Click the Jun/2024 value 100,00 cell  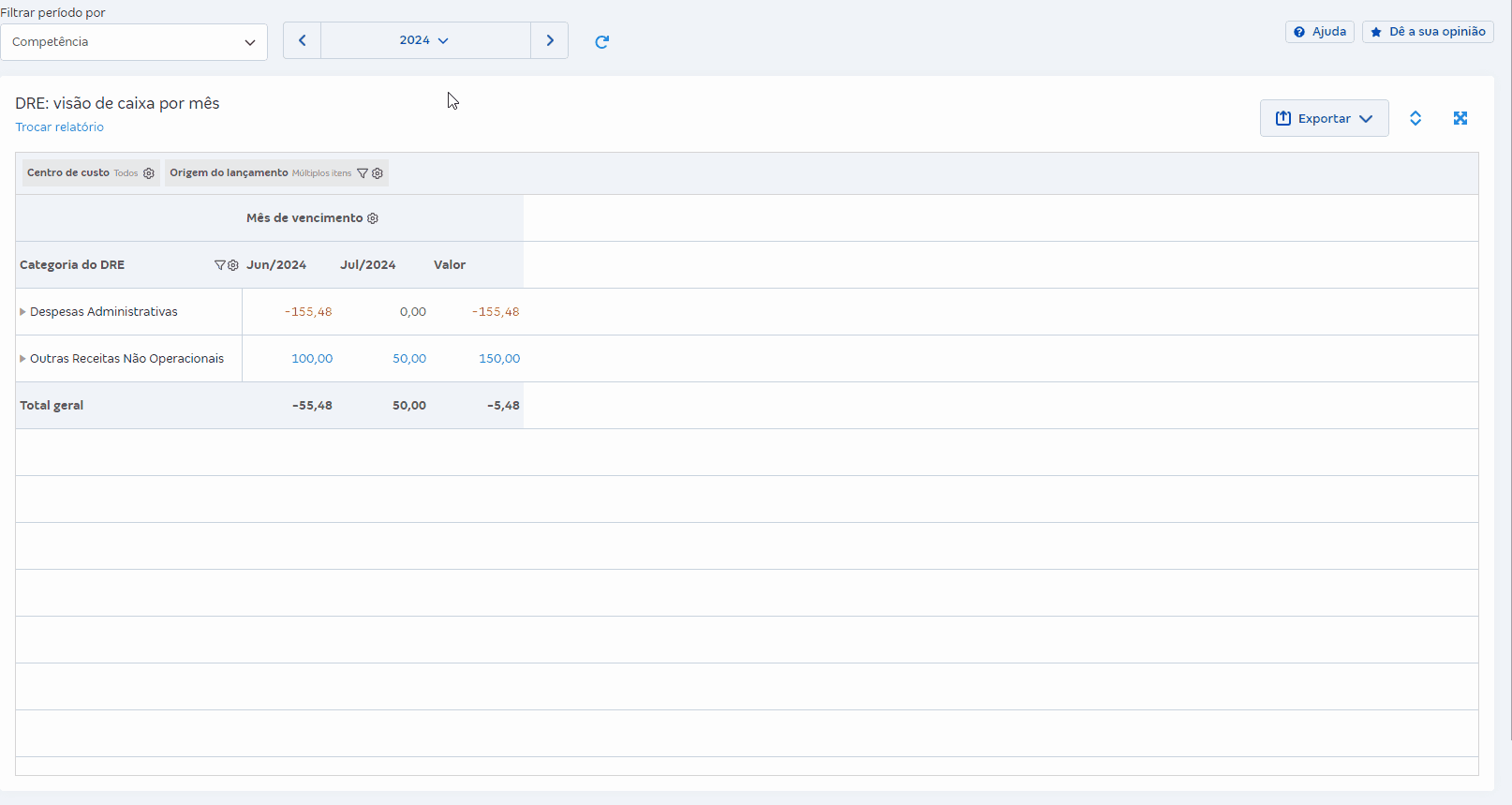pos(312,359)
